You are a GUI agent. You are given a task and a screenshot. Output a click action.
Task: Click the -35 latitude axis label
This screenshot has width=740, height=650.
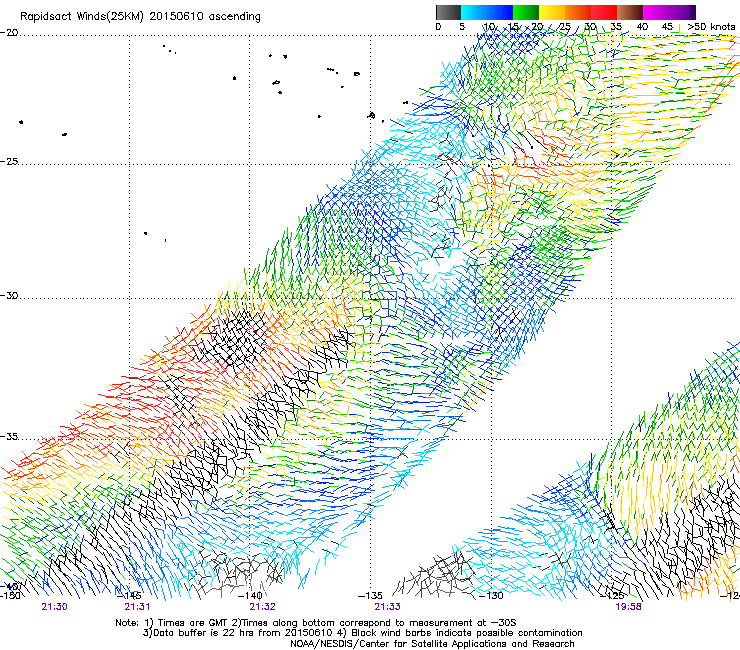(9, 437)
